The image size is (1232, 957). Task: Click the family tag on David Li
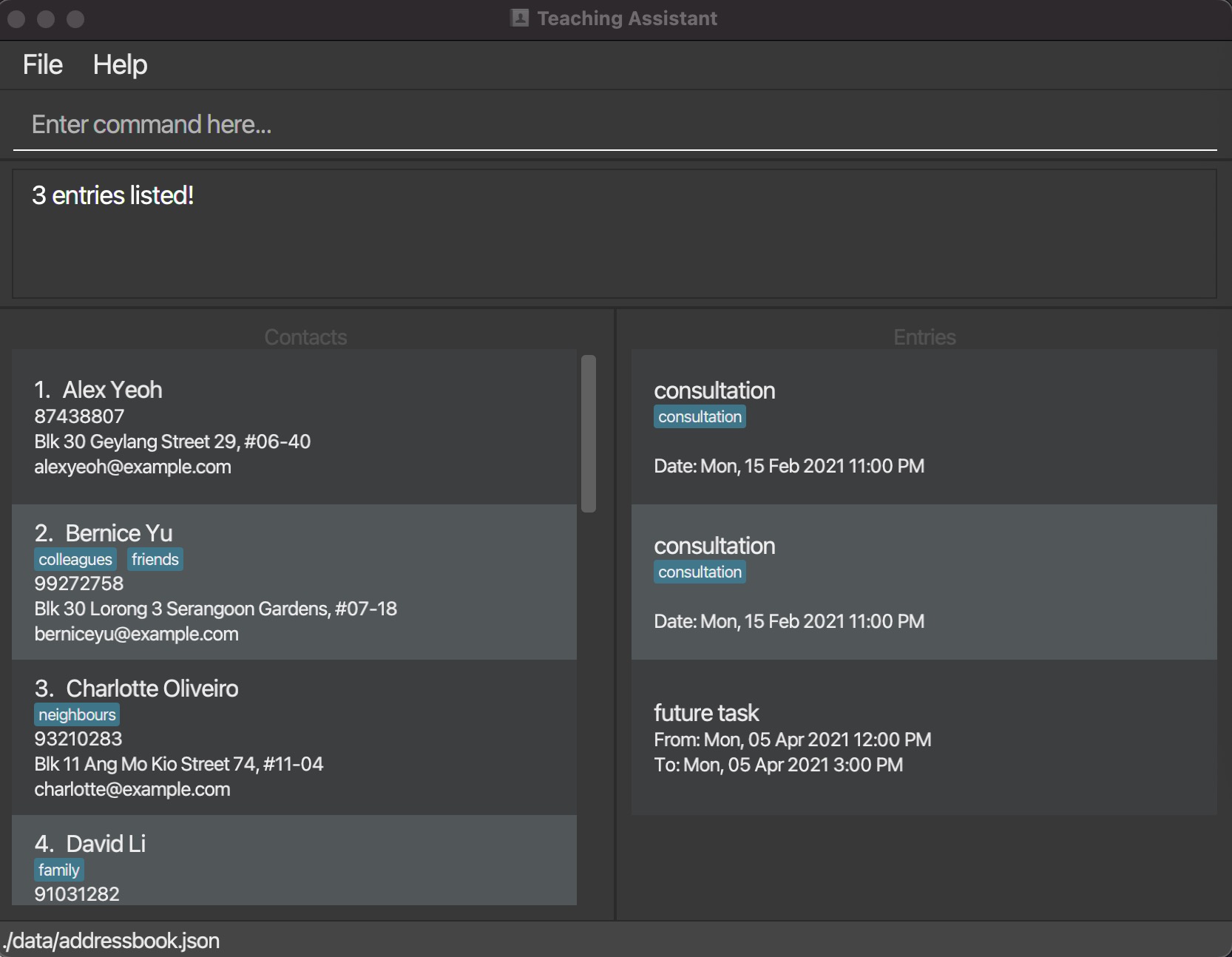(x=59, y=870)
